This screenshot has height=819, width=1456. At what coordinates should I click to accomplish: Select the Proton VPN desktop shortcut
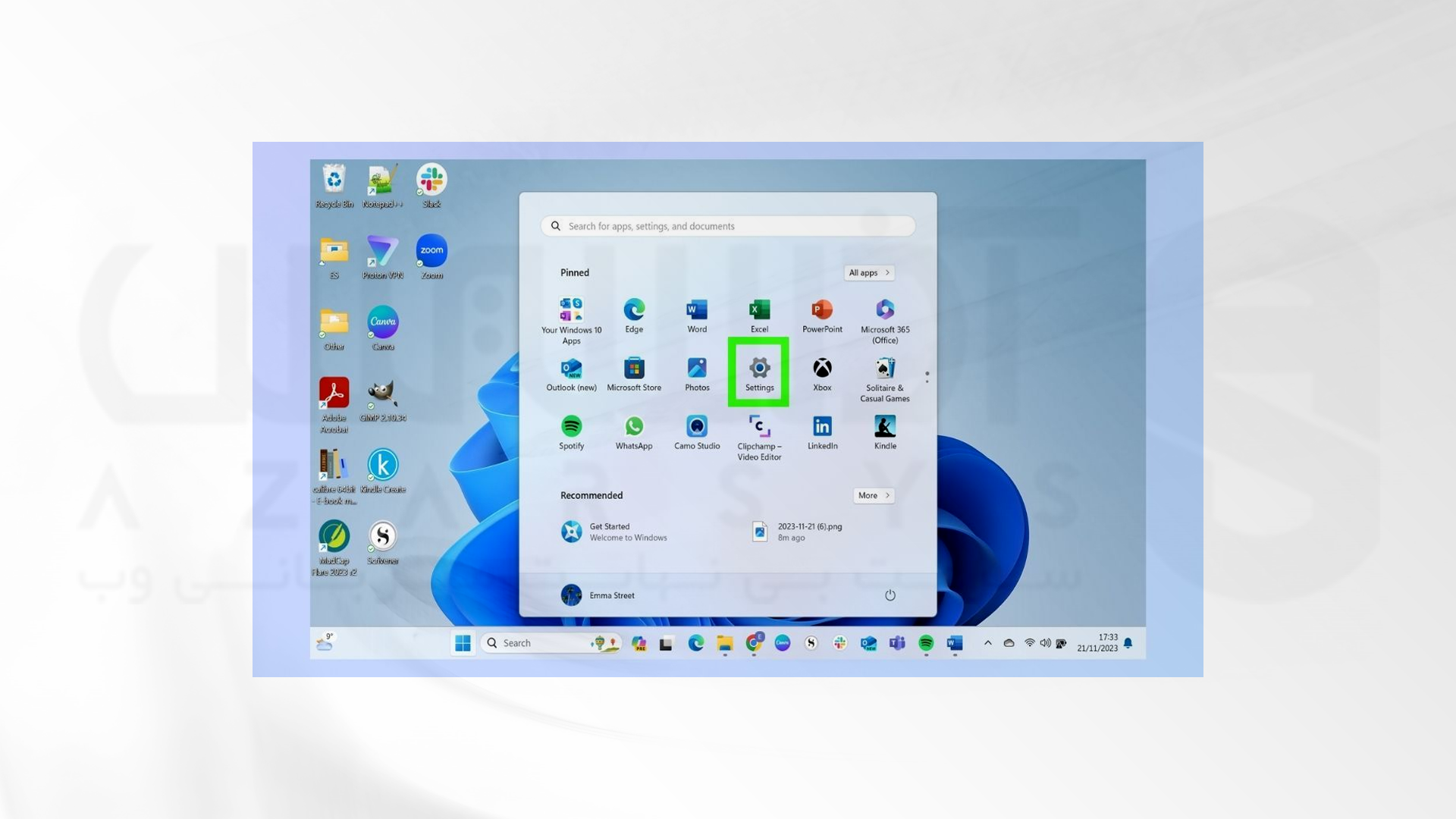pyautogui.click(x=382, y=257)
